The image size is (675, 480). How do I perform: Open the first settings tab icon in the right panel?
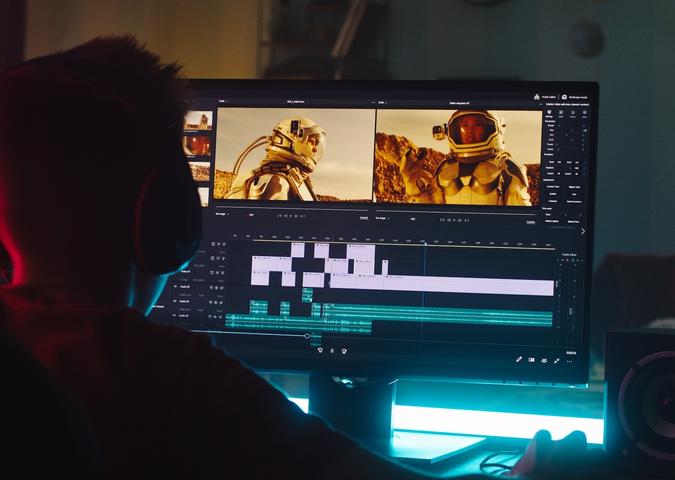click(549, 113)
